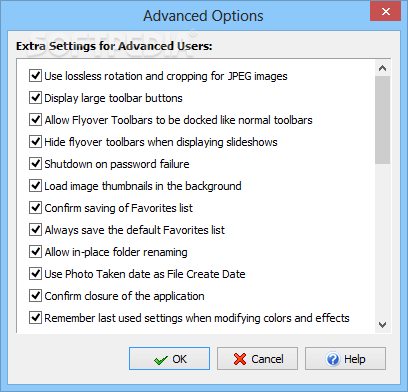Confirm settings with the OK button
This screenshot has width=408, height=392.
[170, 359]
